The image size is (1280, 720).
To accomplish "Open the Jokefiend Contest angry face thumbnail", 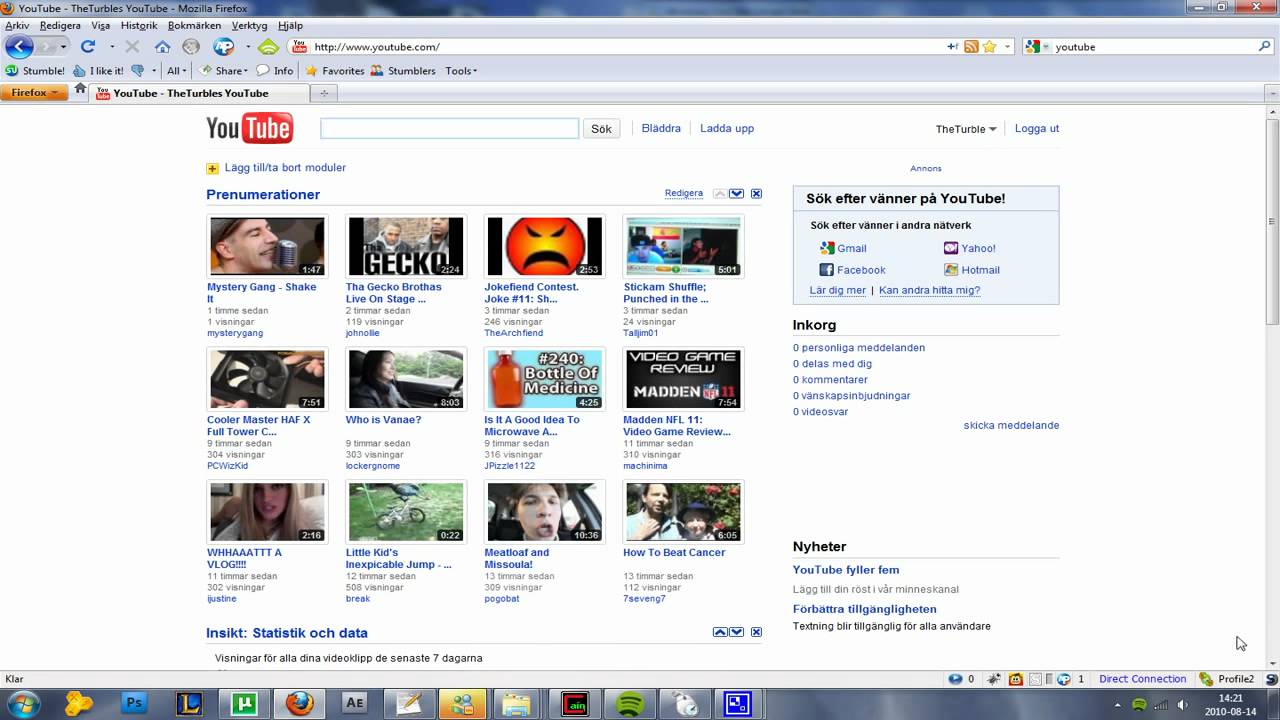I will [x=545, y=246].
